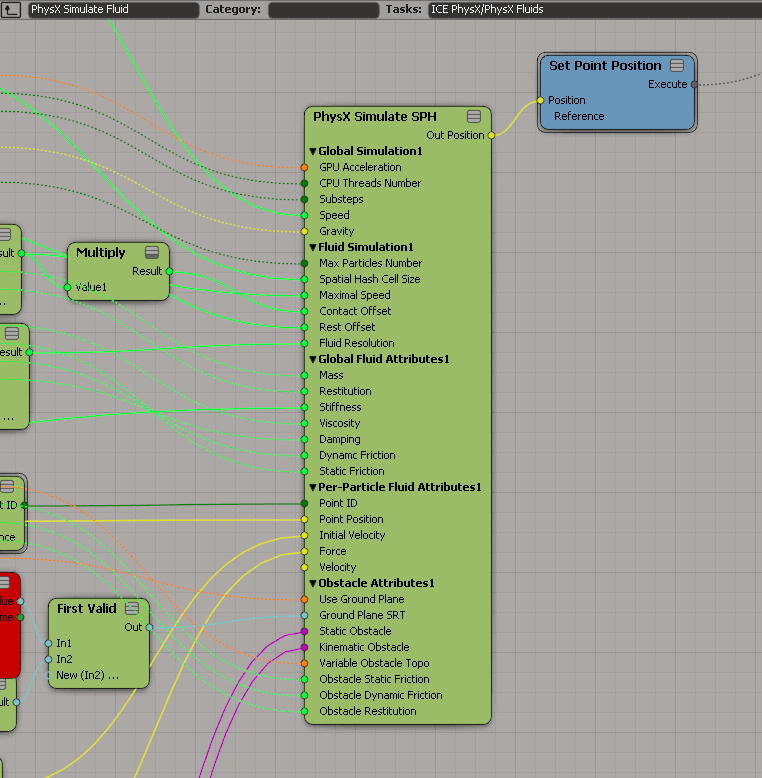Screen dimensions: 762x778
Task: Click the Use Ground Plane input port
Action: 305,599
